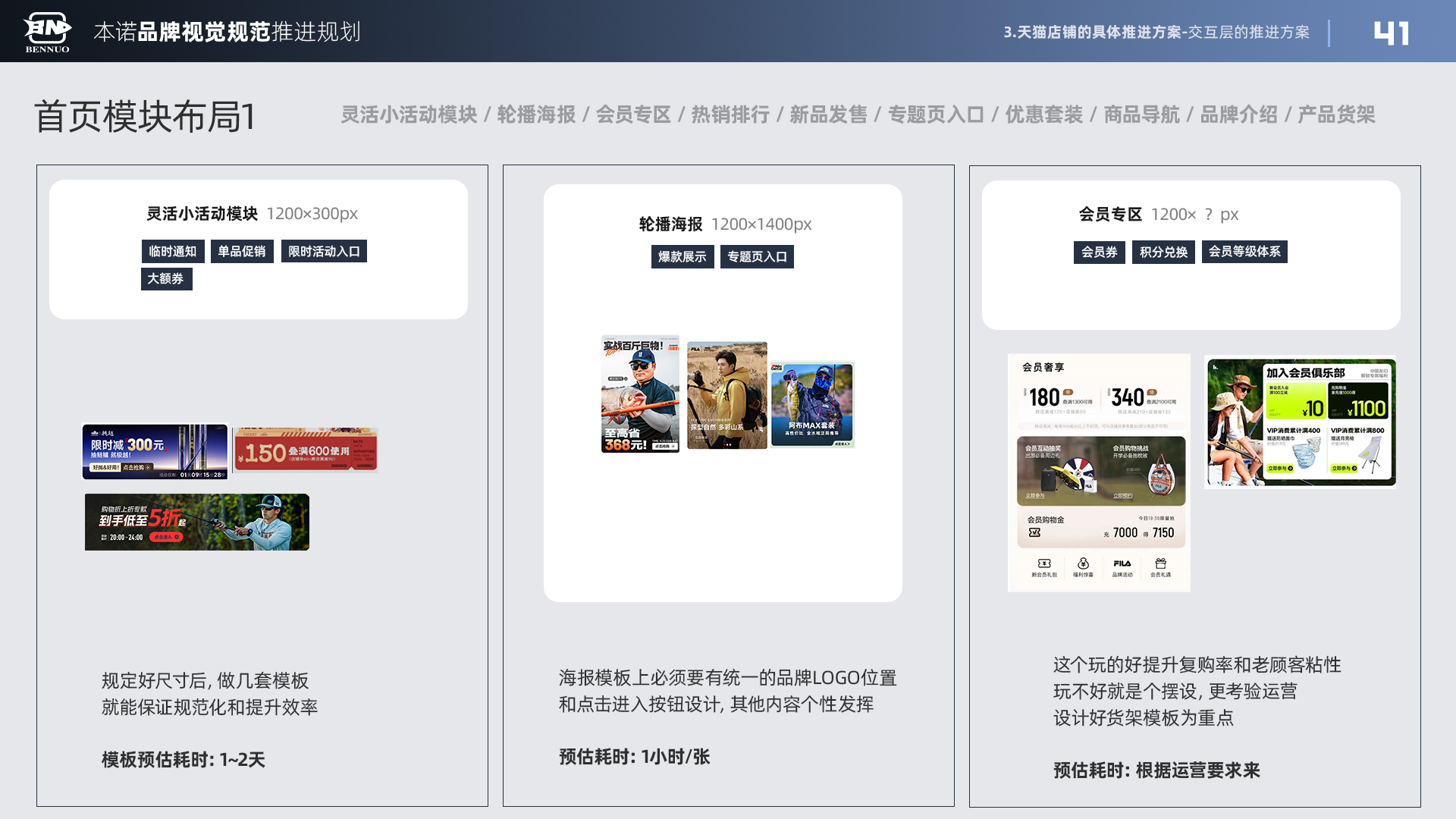Select 优惠套装 in the top module list
This screenshot has height=819, width=1456.
click(1044, 115)
